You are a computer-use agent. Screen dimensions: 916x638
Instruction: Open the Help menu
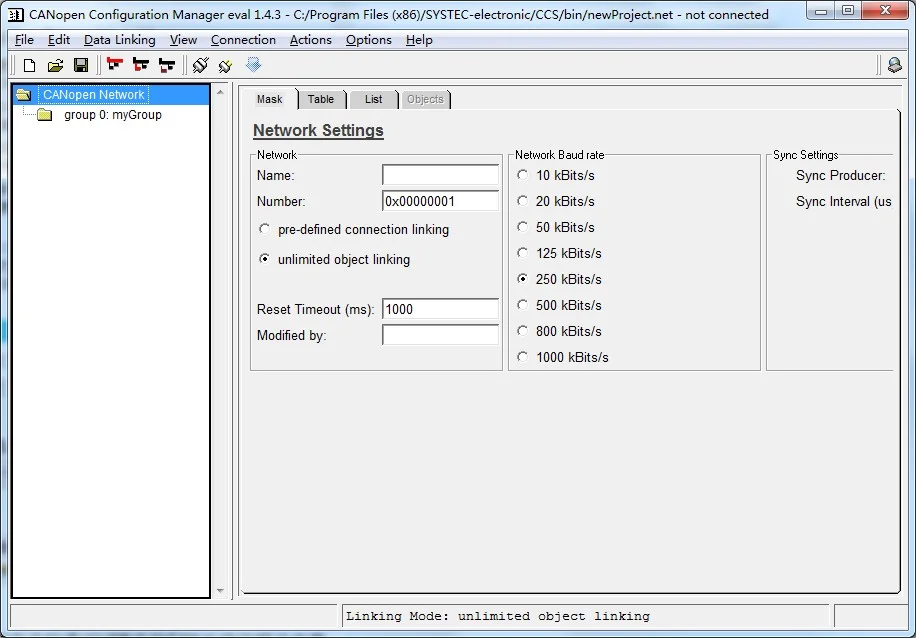click(x=419, y=40)
